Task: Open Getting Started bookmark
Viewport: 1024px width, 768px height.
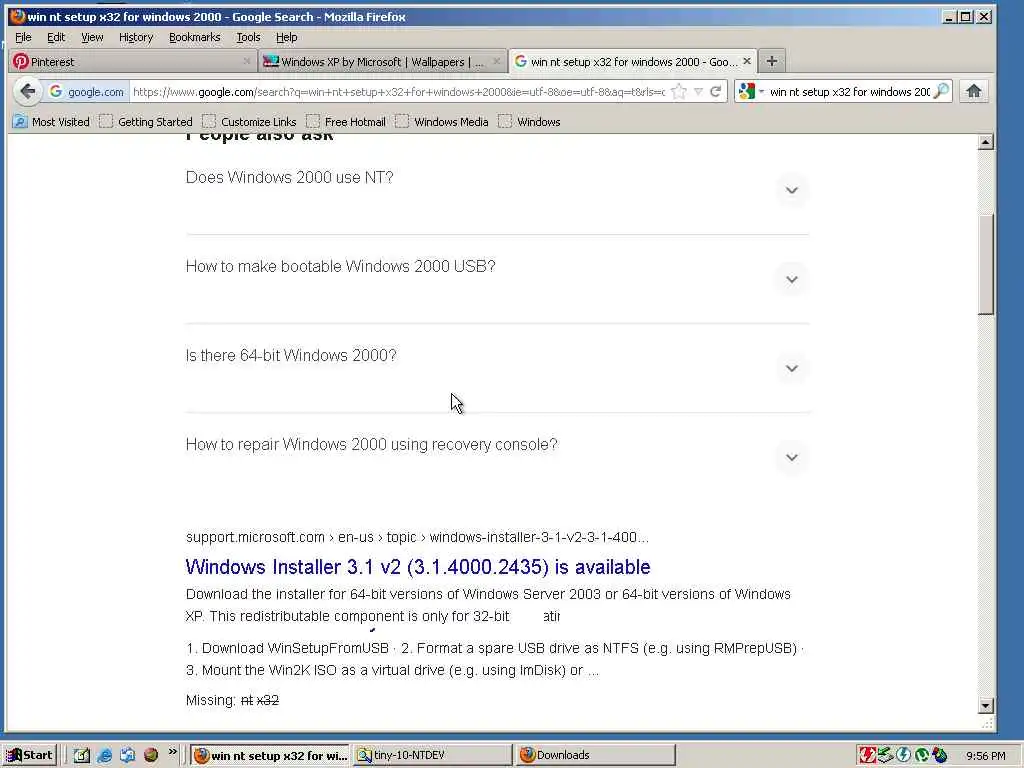Action: [x=146, y=121]
